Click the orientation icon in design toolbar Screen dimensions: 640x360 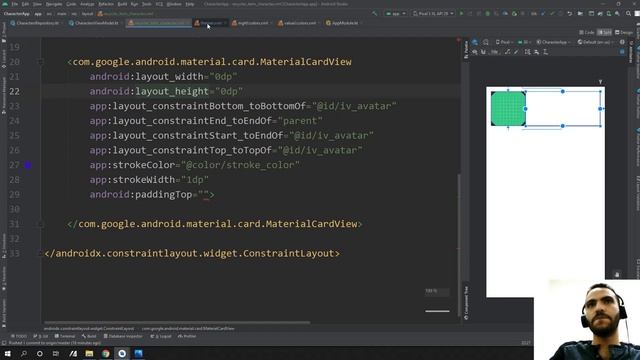tap(486, 42)
